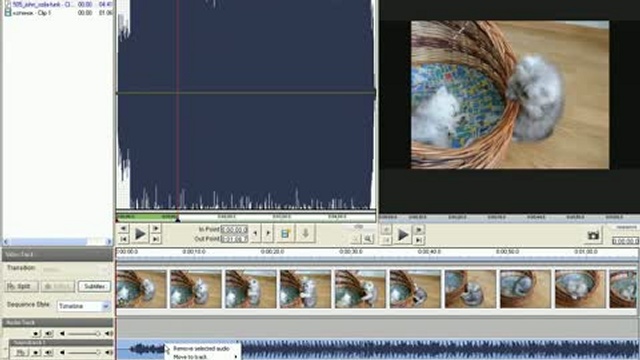Click the Soundtrack 1 header
Image resolution: width=640 pixels, height=360 pixels.
click(61, 342)
